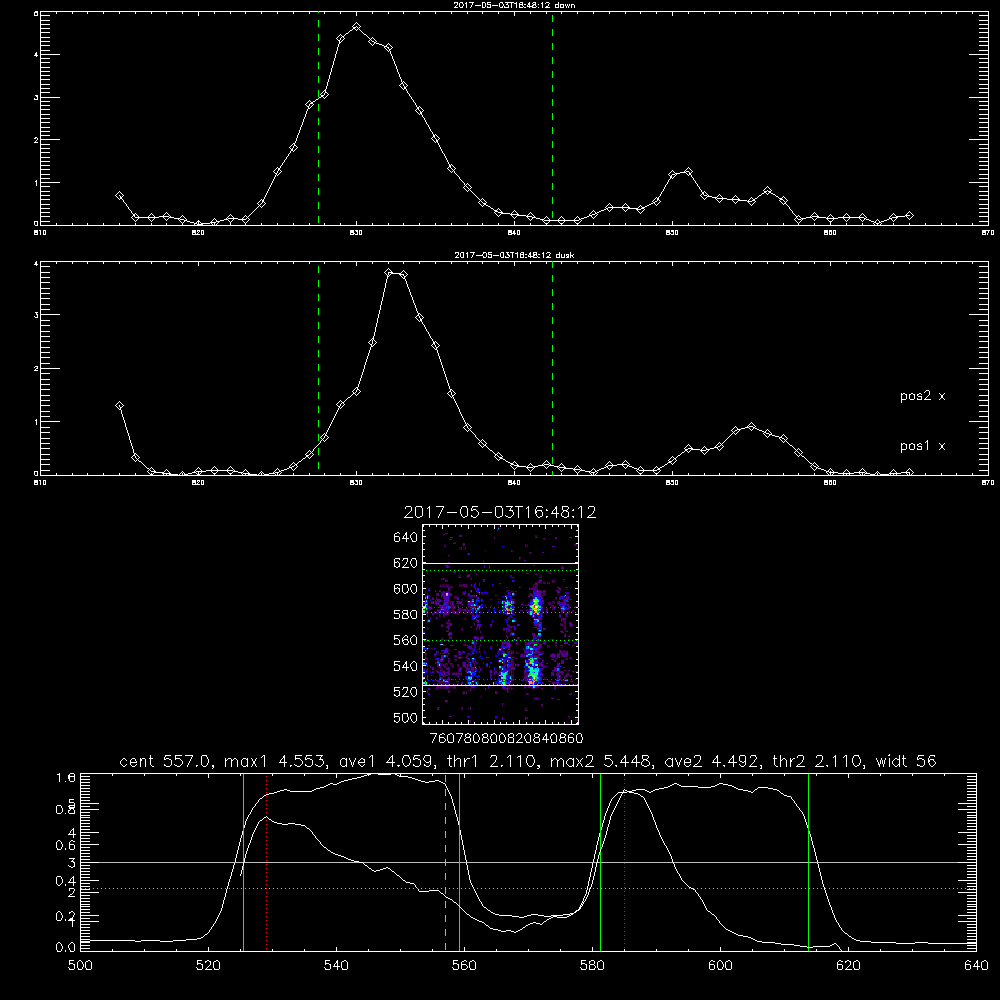Click the 'widt 56' value
This screenshot has height=1000, width=1000.
906,761
